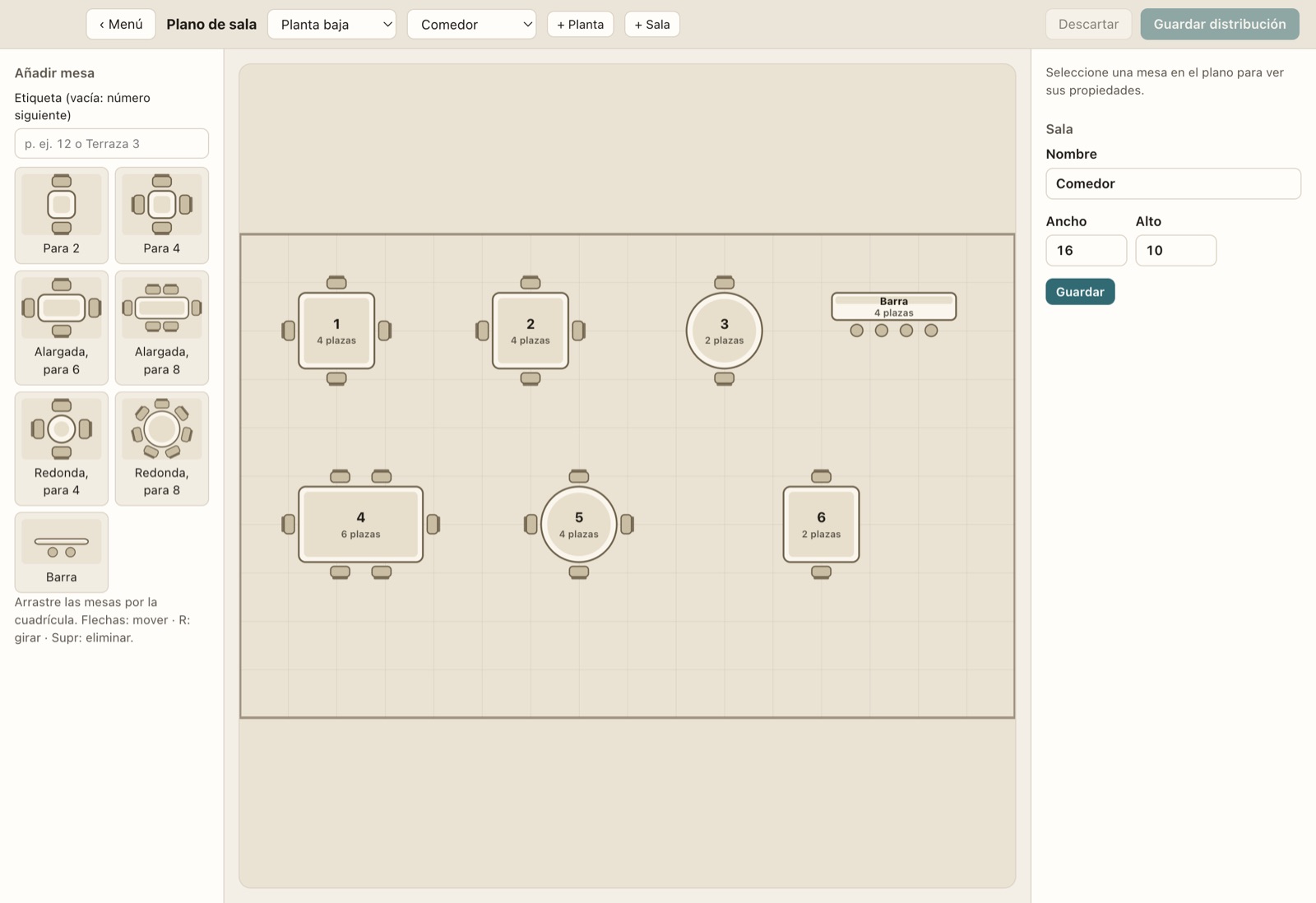Click the 'Alto' height field
This screenshot has height=903, width=1316.
[x=1176, y=250]
